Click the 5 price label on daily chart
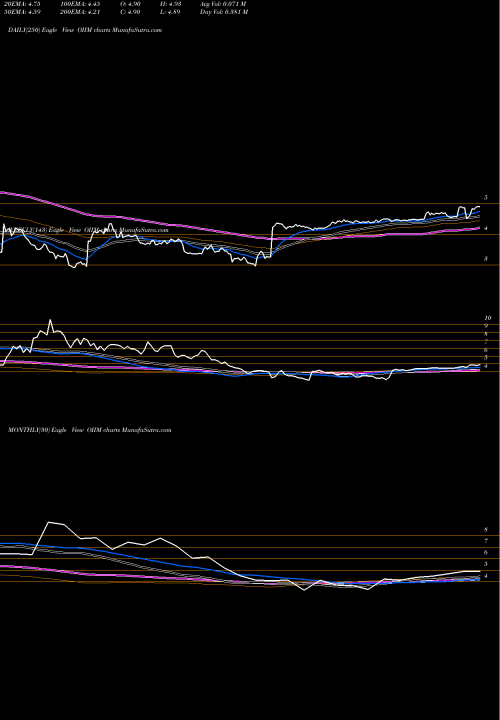500x720 pixels. pos(486,198)
